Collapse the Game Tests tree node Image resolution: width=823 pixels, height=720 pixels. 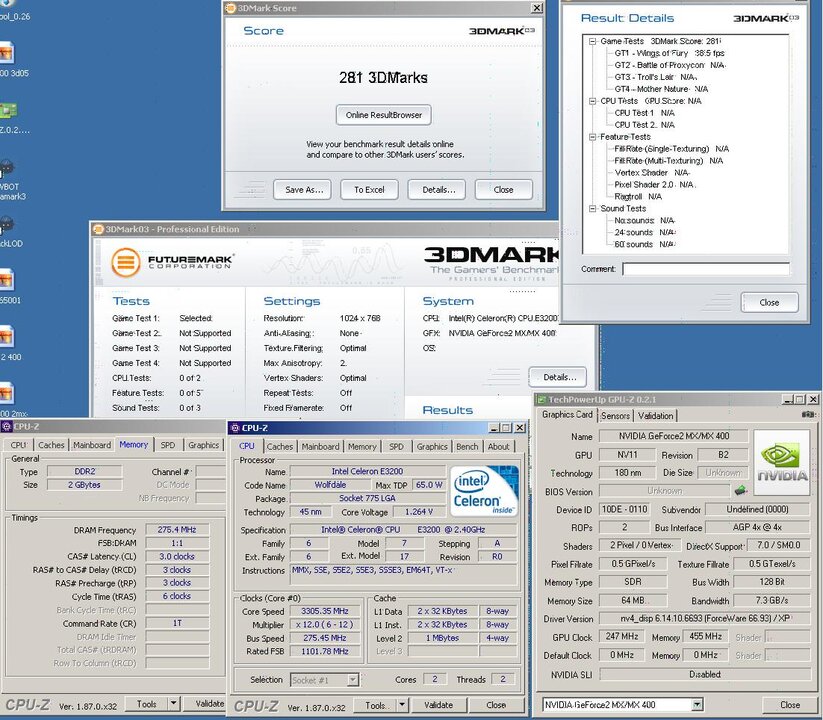[x=593, y=41]
